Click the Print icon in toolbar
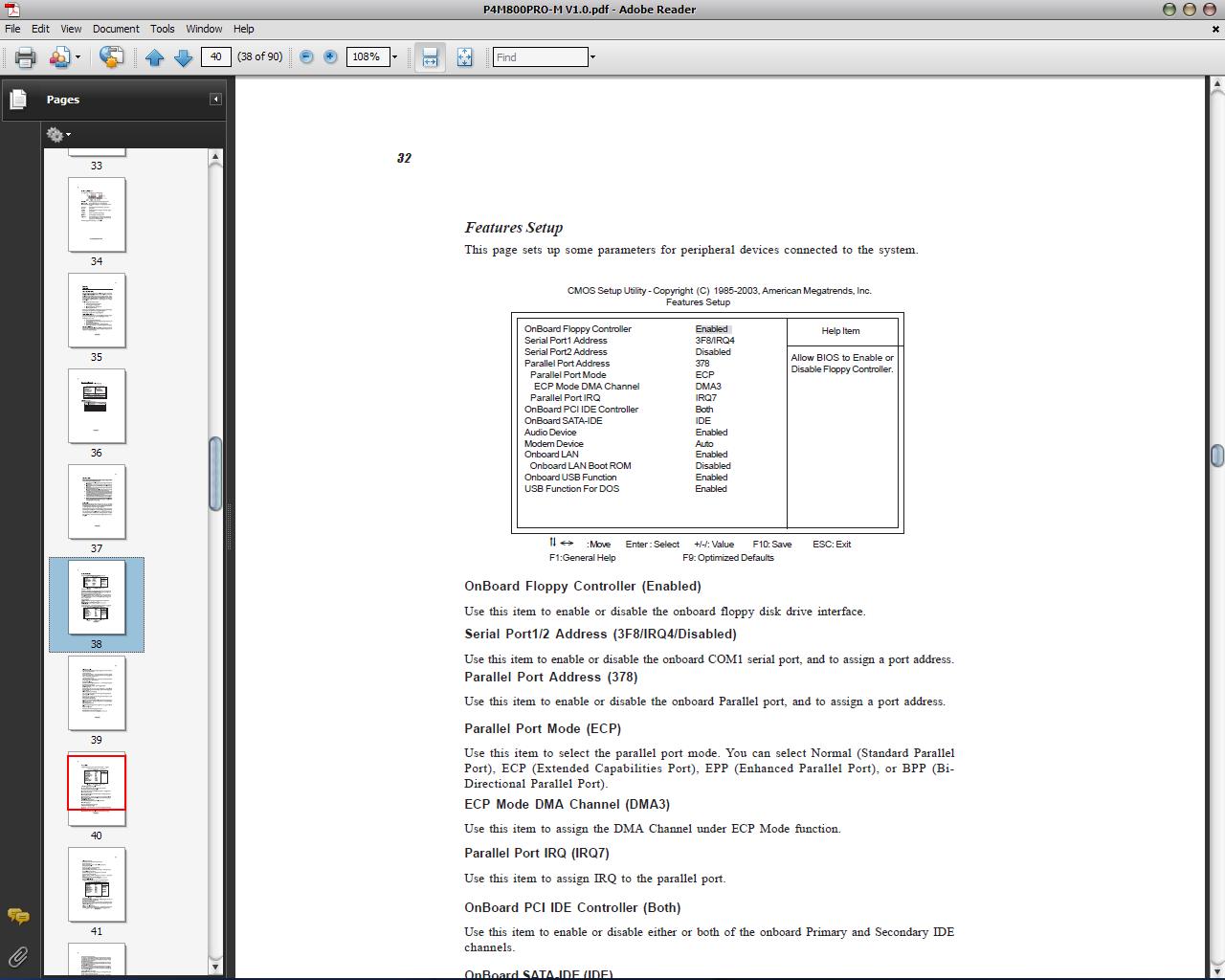1225x980 pixels. click(x=25, y=57)
